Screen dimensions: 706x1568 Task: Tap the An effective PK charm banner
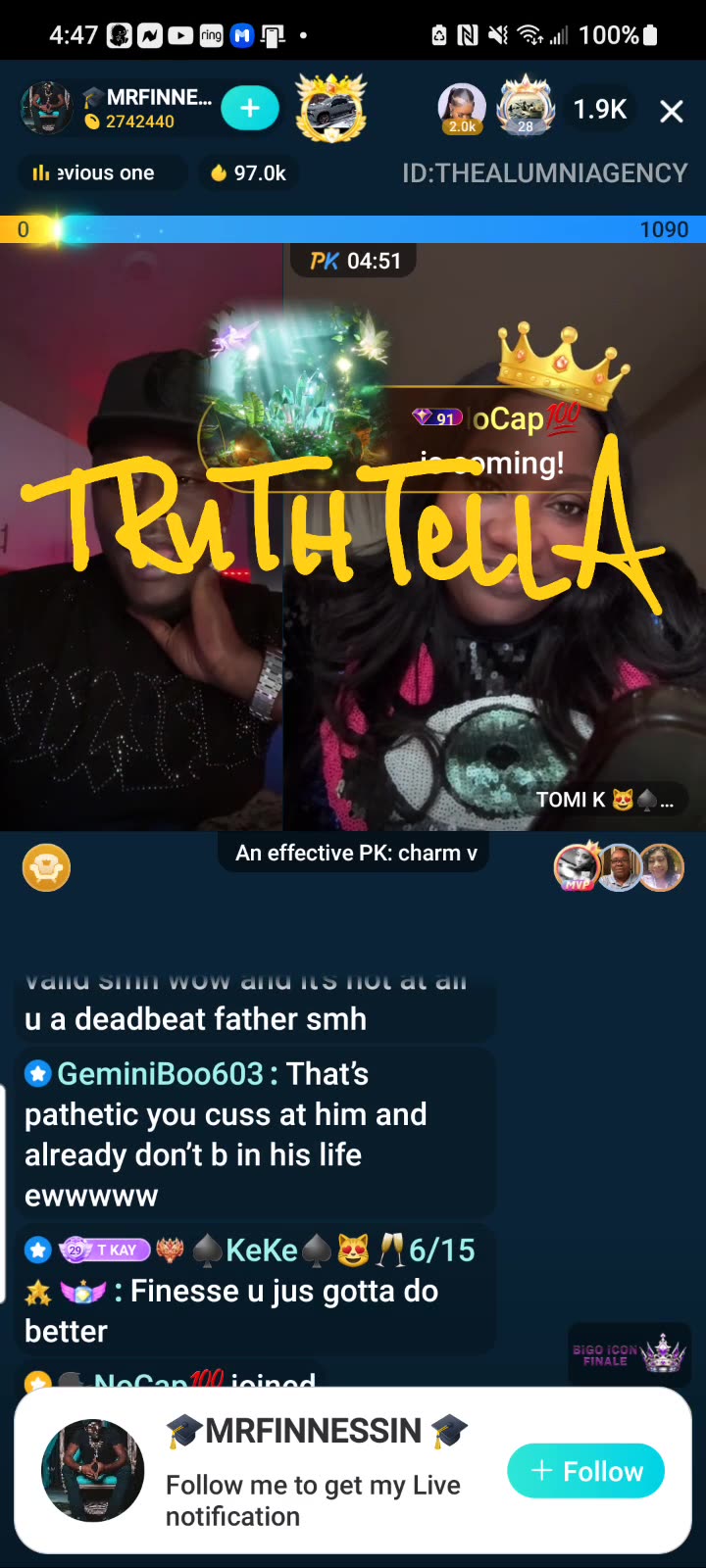[x=353, y=853]
